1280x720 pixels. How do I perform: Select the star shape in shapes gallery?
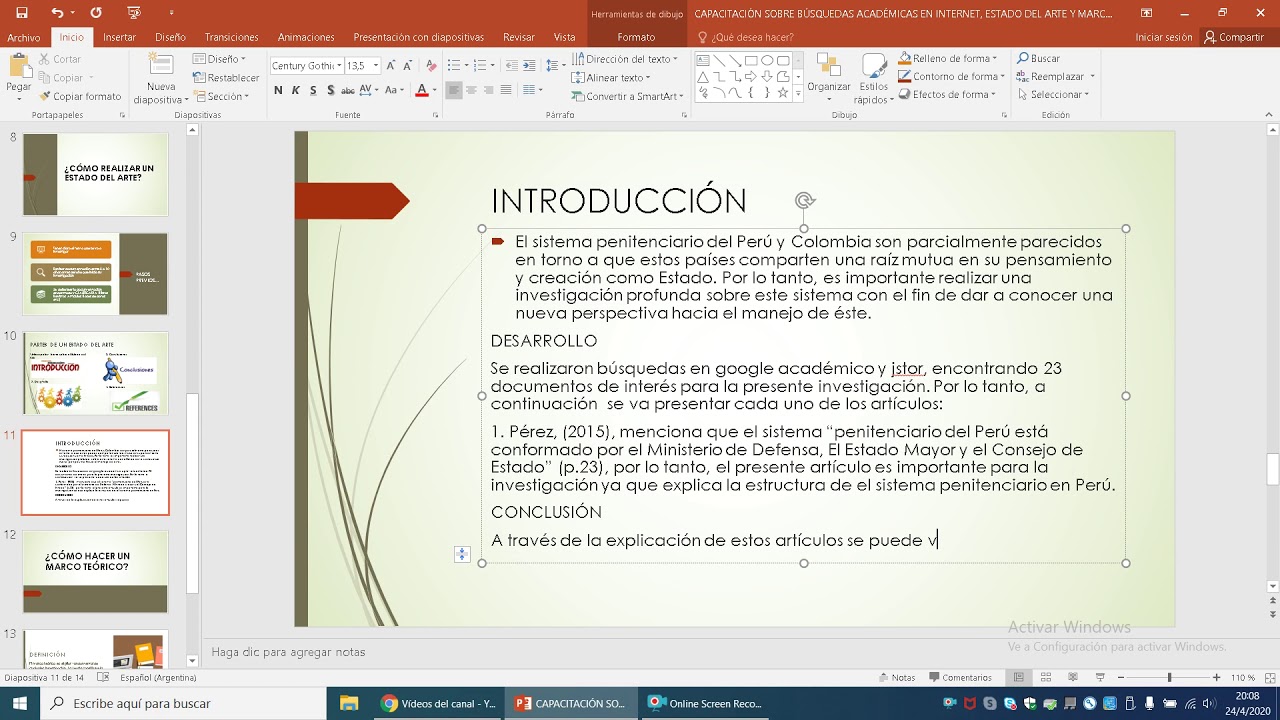point(783,92)
